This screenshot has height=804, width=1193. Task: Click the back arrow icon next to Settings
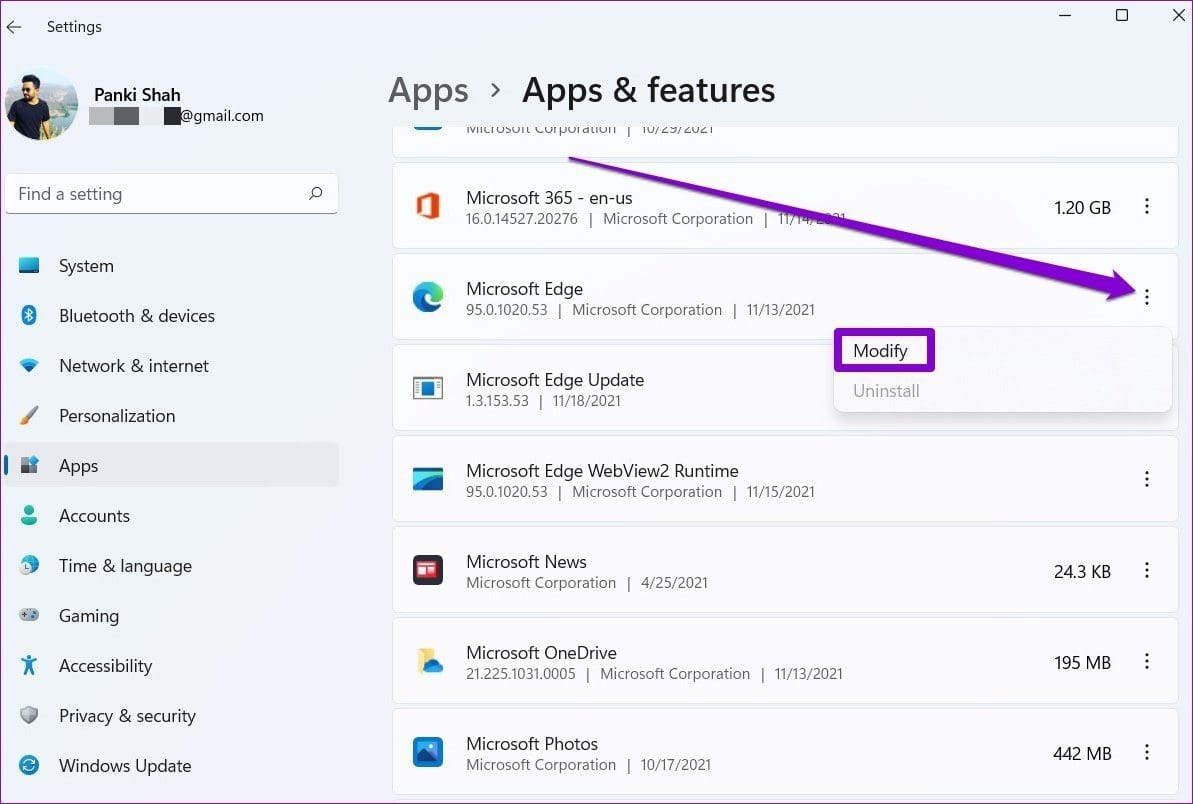point(14,27)
